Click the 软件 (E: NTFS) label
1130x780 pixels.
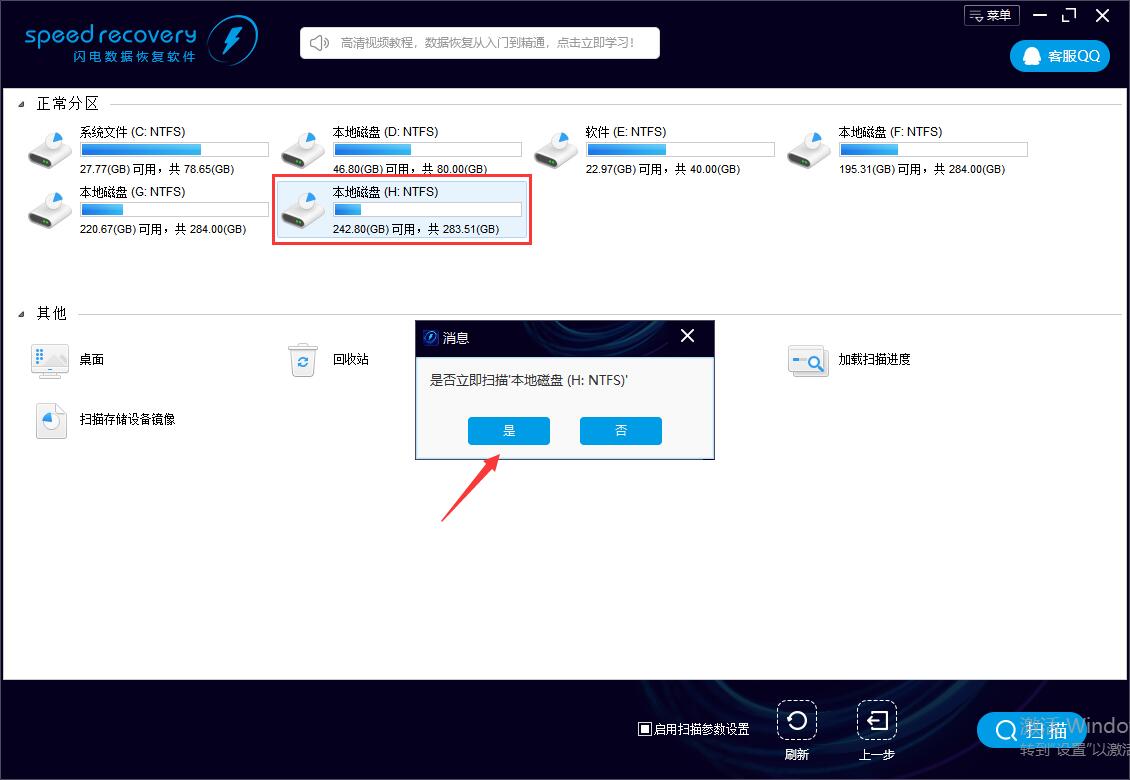point(626,132)
